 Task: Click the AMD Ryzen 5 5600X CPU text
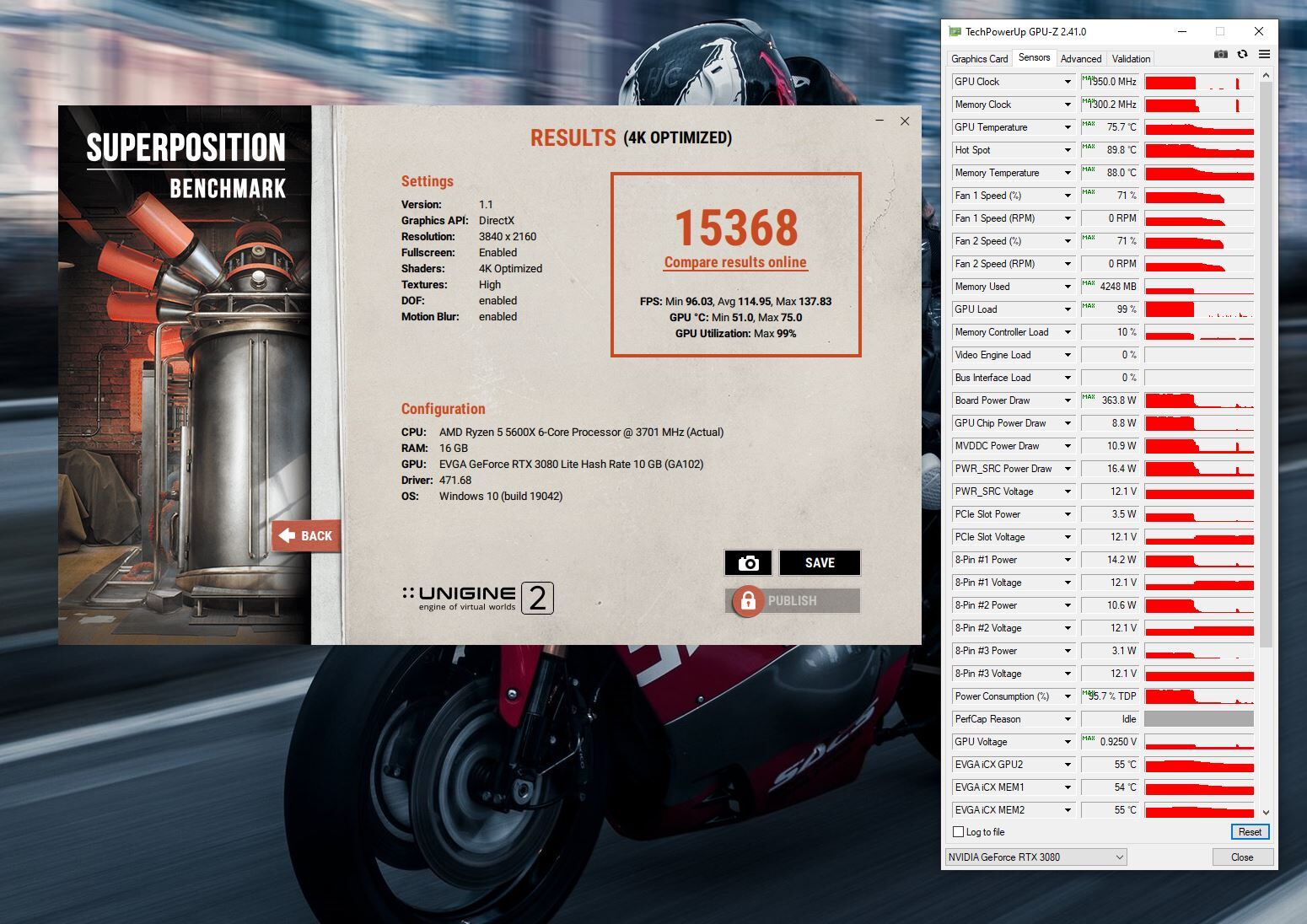coord(581,432)
